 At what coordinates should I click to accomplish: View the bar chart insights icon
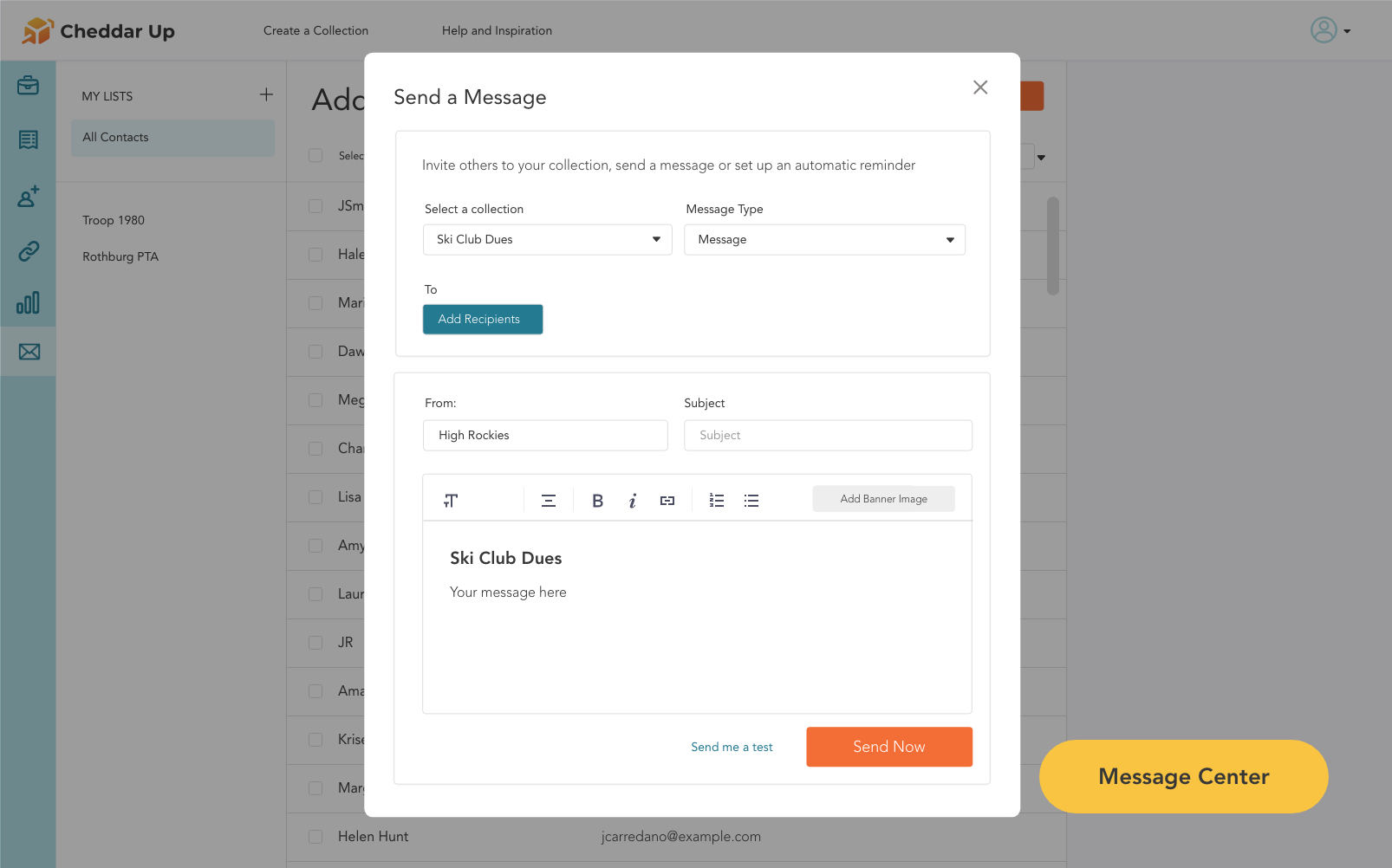point(28,303)
